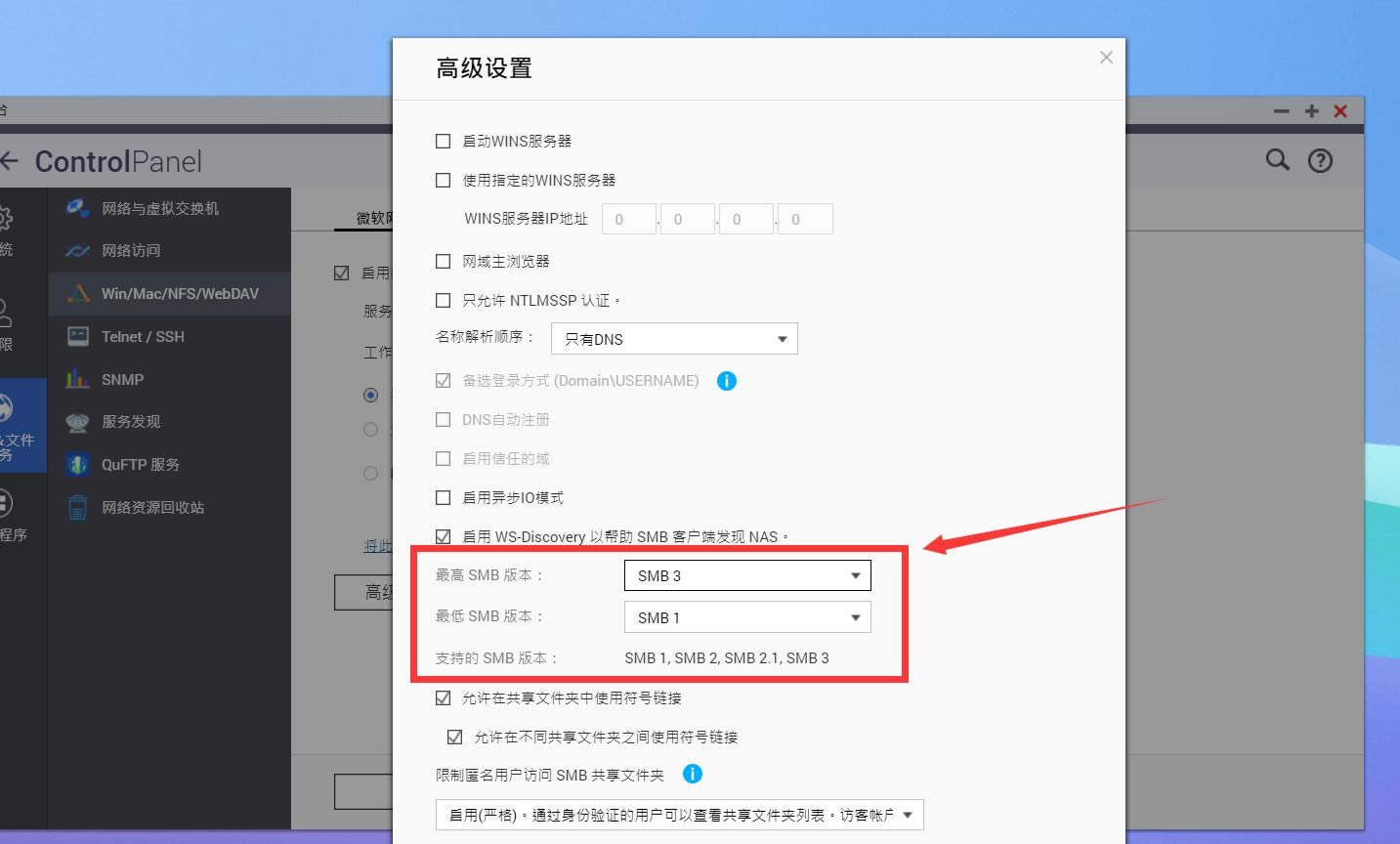Toggle 启用异步IO模式 checkbox

[x=443, y=497]
